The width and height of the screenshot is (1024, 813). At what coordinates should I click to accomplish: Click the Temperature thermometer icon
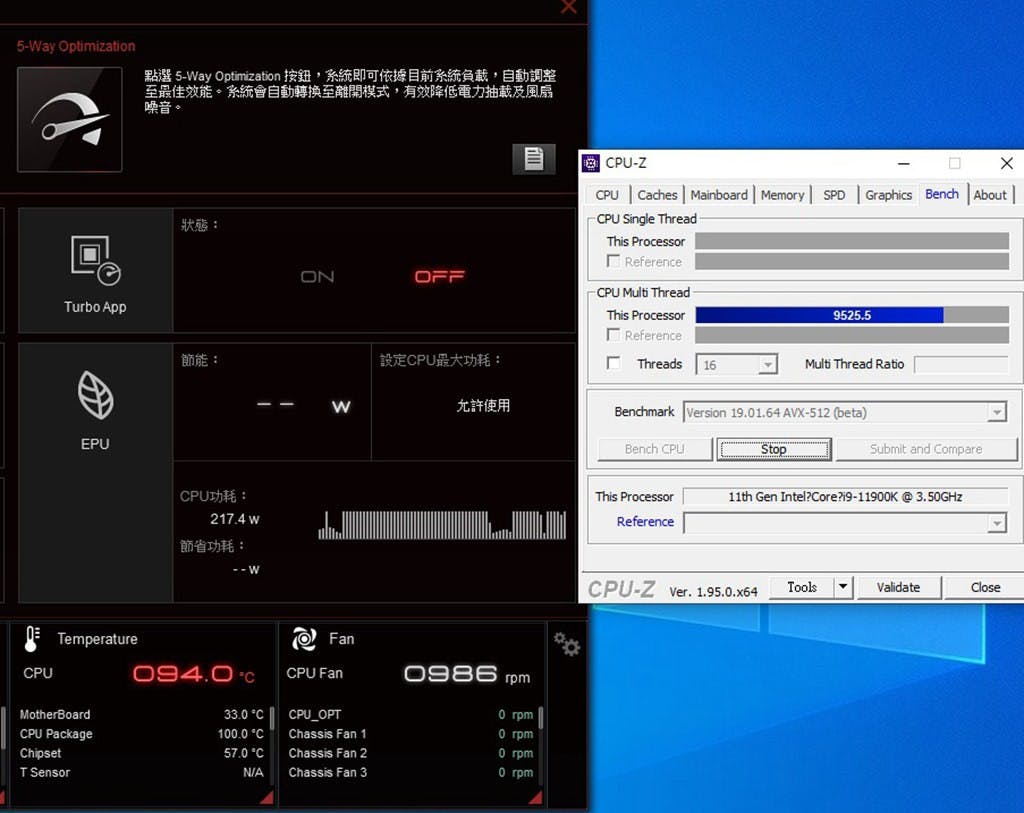coord(32,638)
